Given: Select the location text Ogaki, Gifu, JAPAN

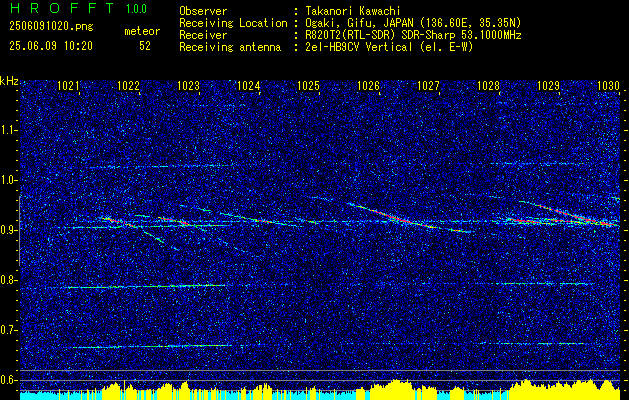Looking at the screenshot, I should (359, 23).
